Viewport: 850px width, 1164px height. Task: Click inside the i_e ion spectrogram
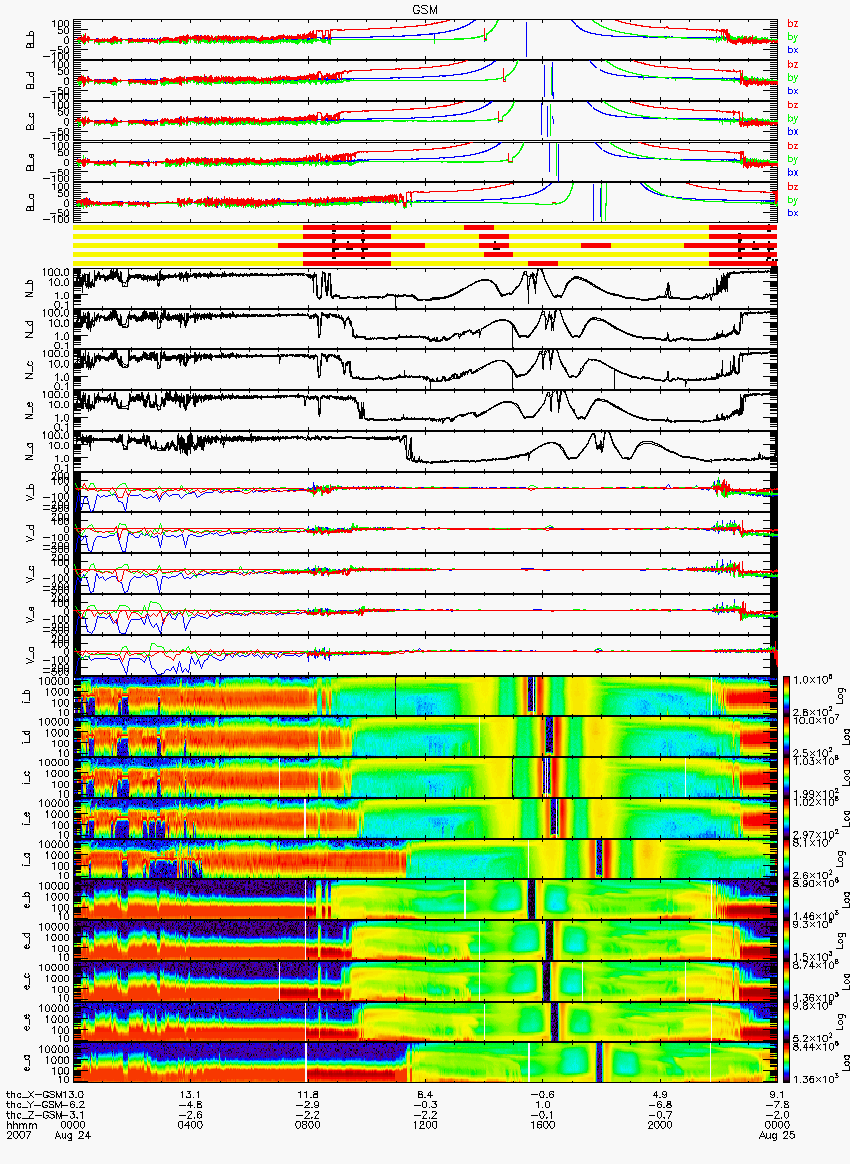click(x=425, y=818)
